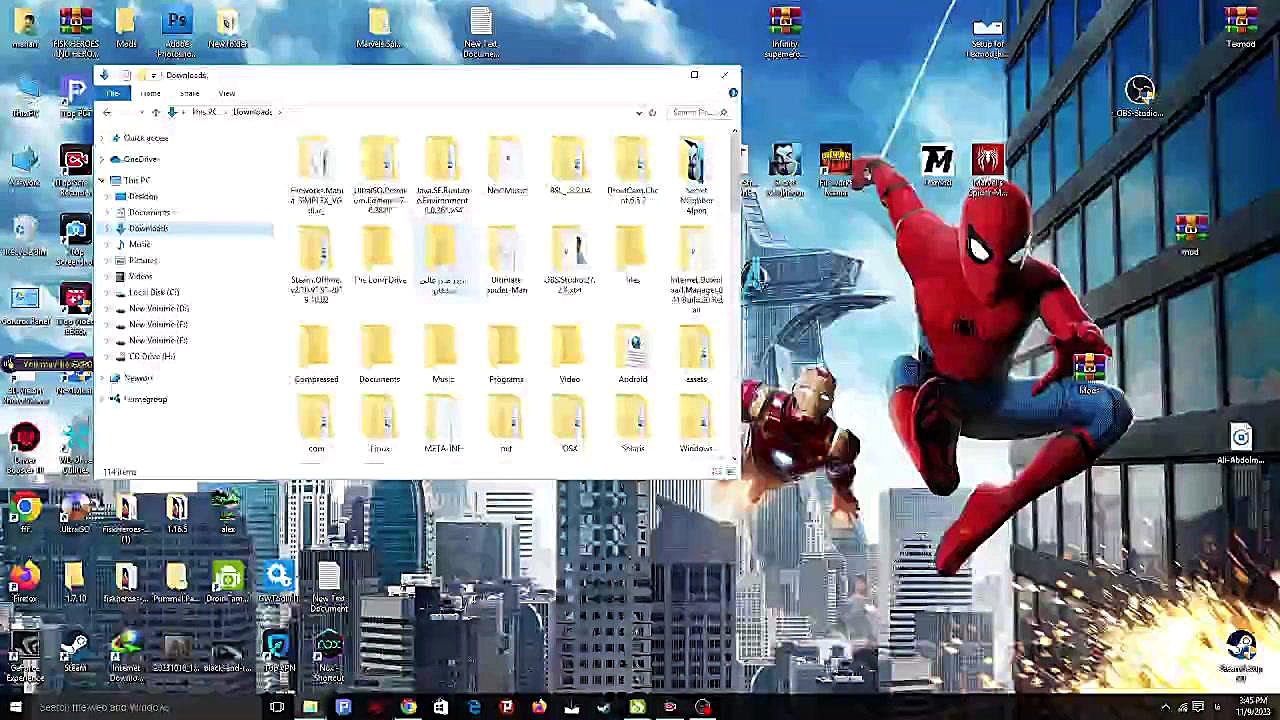Open the Nox shortcut on desktop
The height and width of the screenshot is (720, 1280).
click(329, 654)
